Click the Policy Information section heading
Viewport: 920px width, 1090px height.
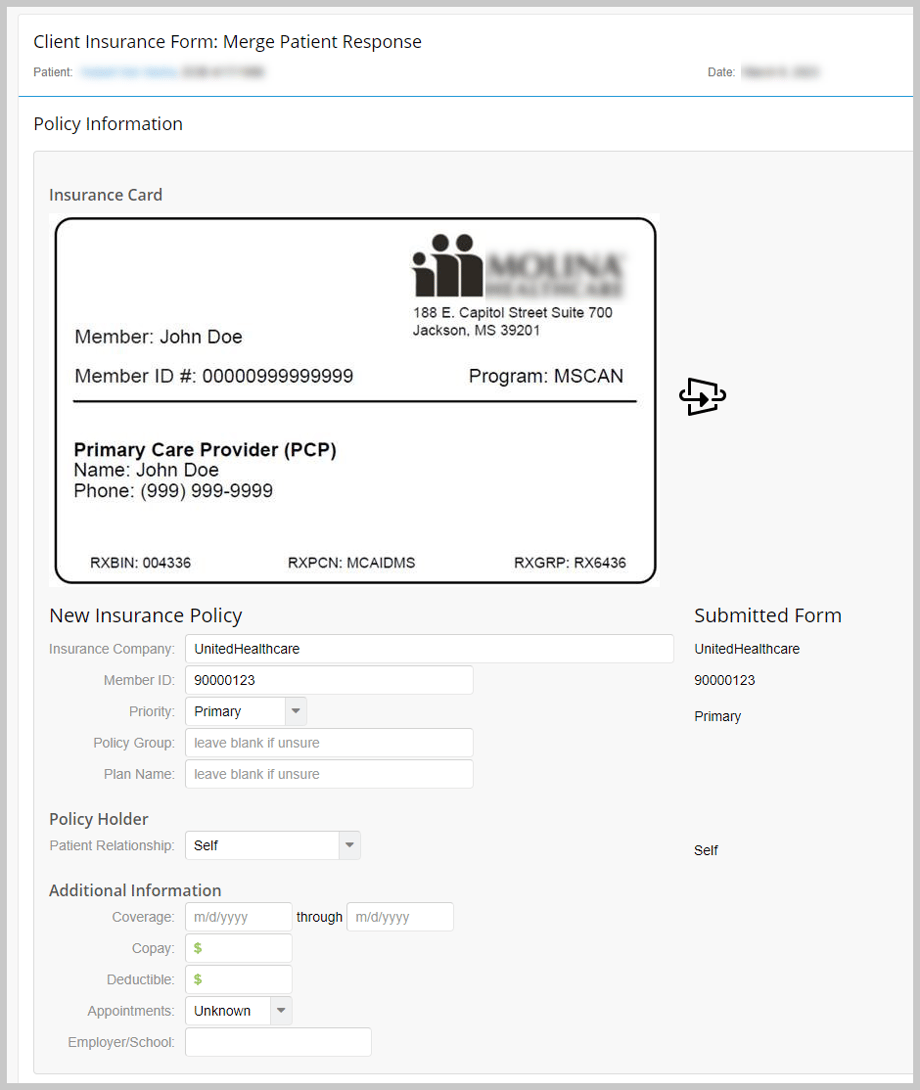tap(107, 123)
